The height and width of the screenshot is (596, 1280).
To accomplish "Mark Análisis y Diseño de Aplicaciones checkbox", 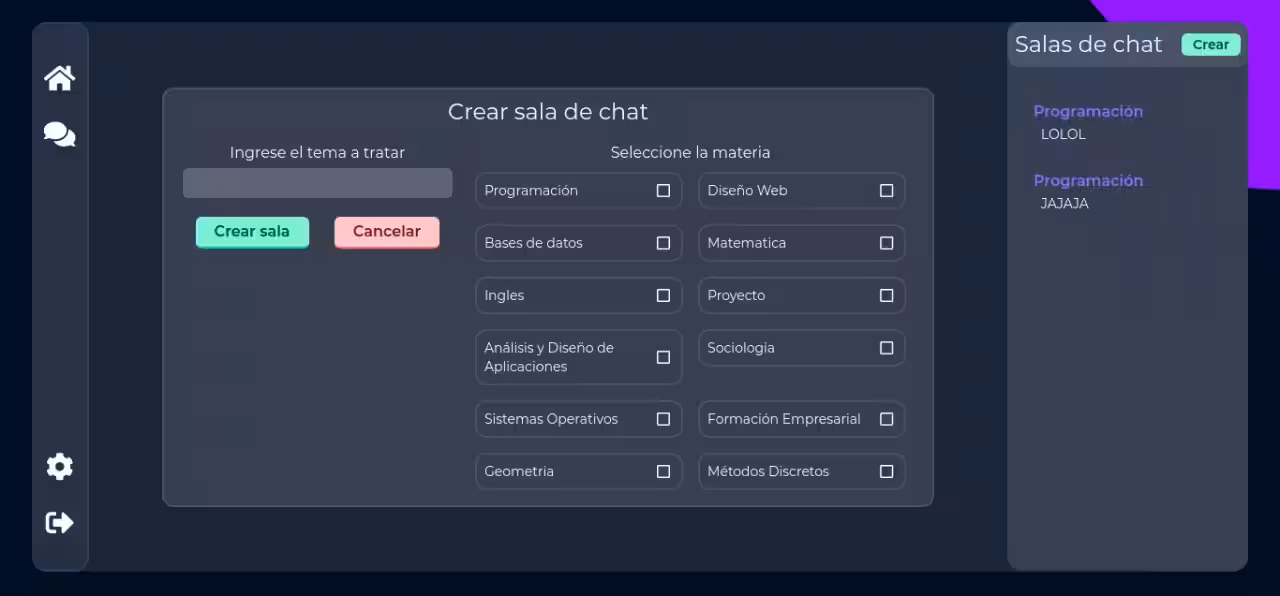I will point(663,357).
